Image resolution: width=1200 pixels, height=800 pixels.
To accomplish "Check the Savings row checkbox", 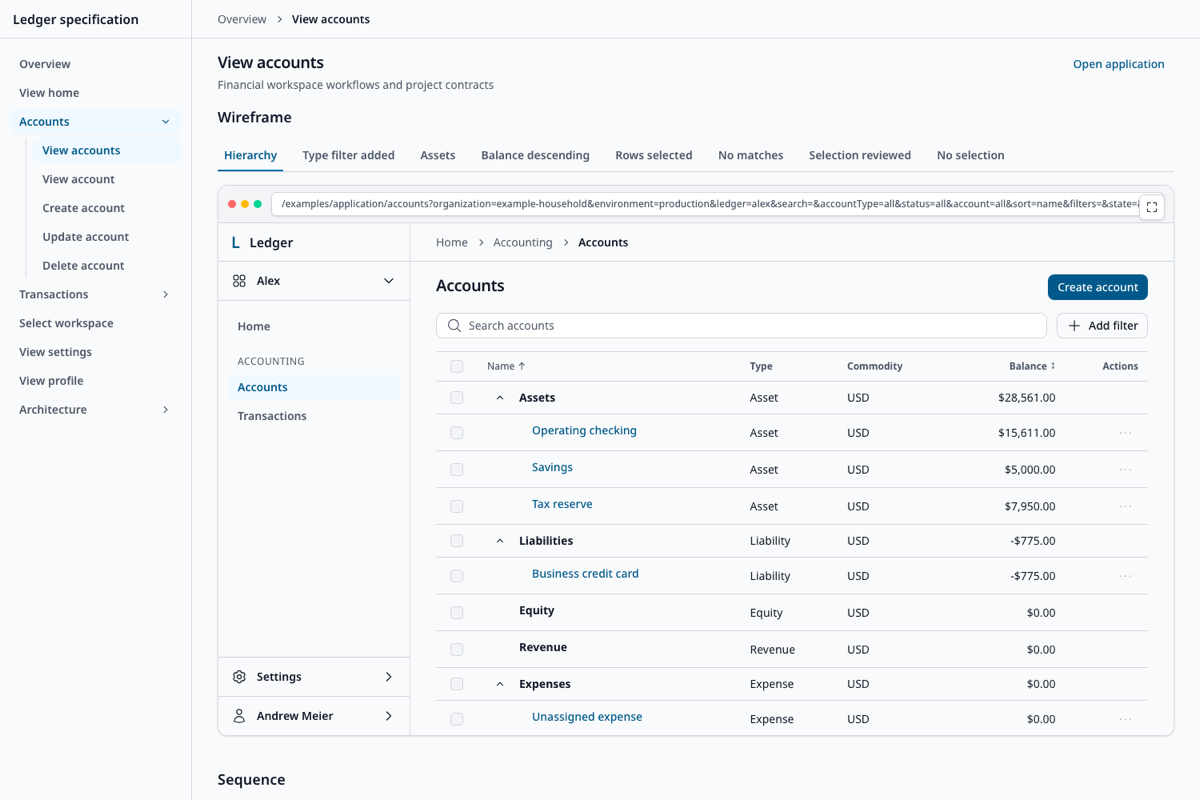I will pos(457,470).
